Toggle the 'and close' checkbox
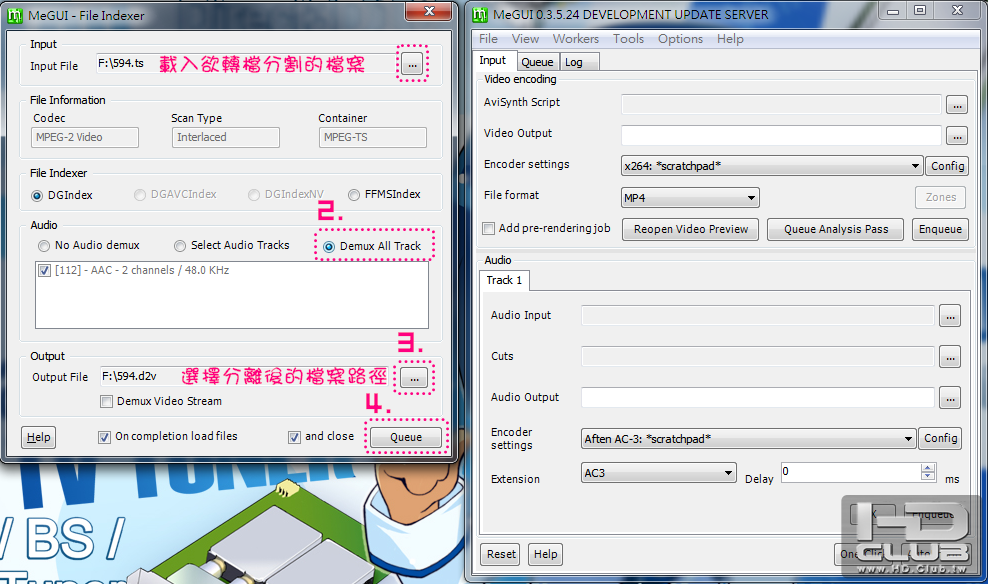 point(294,437)
